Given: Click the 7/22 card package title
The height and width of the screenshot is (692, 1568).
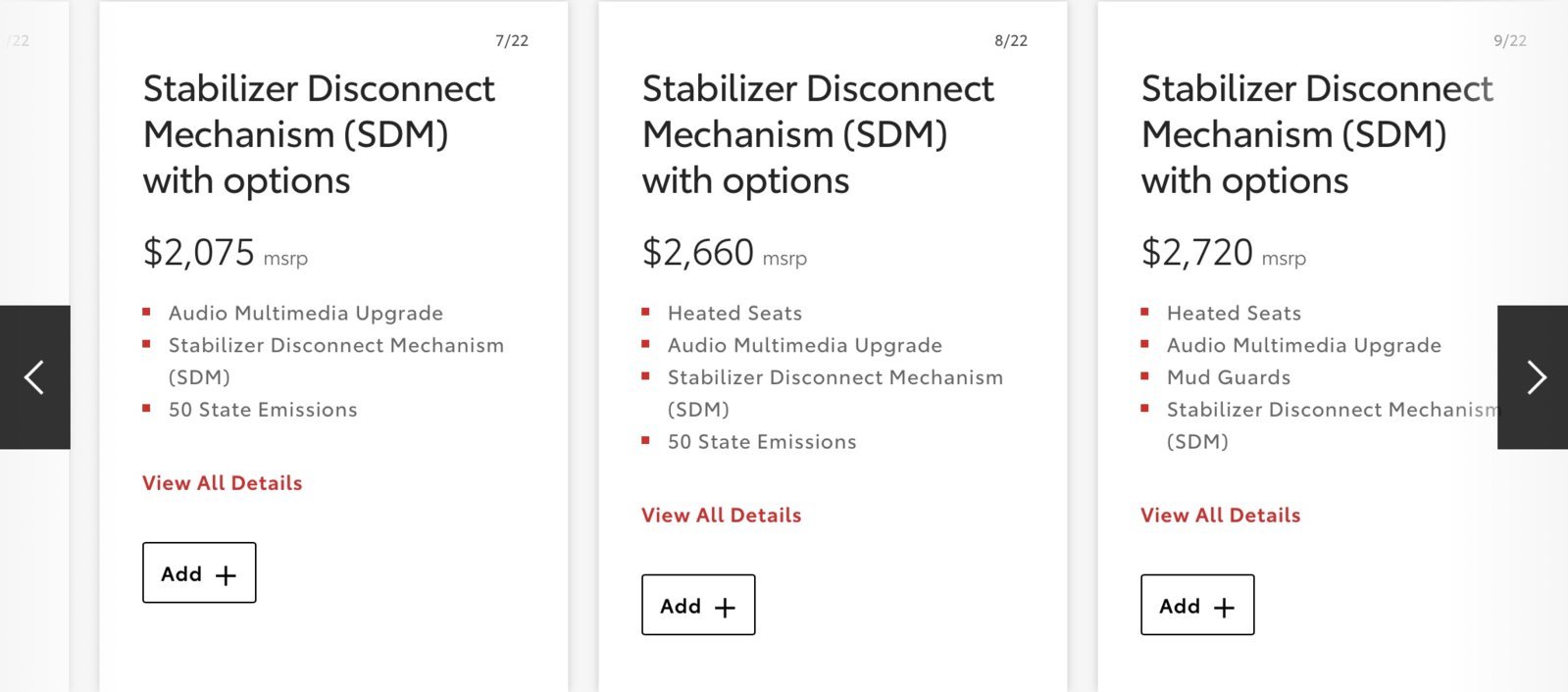Looking at the screenshot, I should click(x=319, y=135).
